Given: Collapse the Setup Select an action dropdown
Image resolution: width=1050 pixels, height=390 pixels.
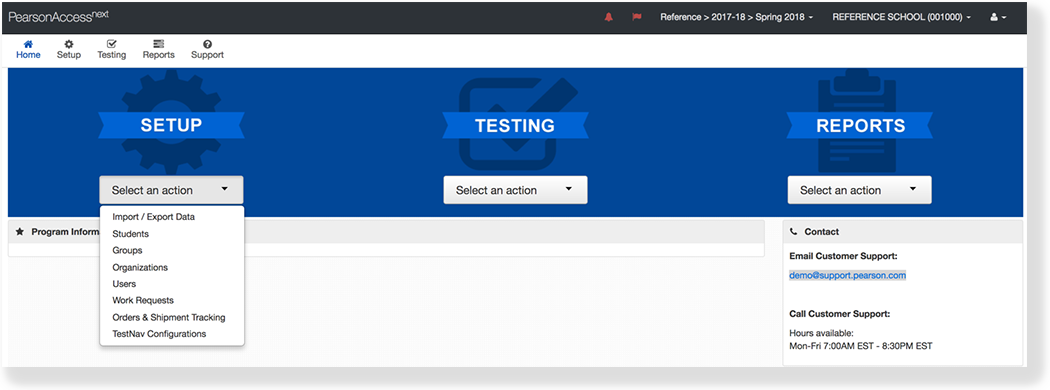Looking at the screenshot, I should click(x=171, y=190).
